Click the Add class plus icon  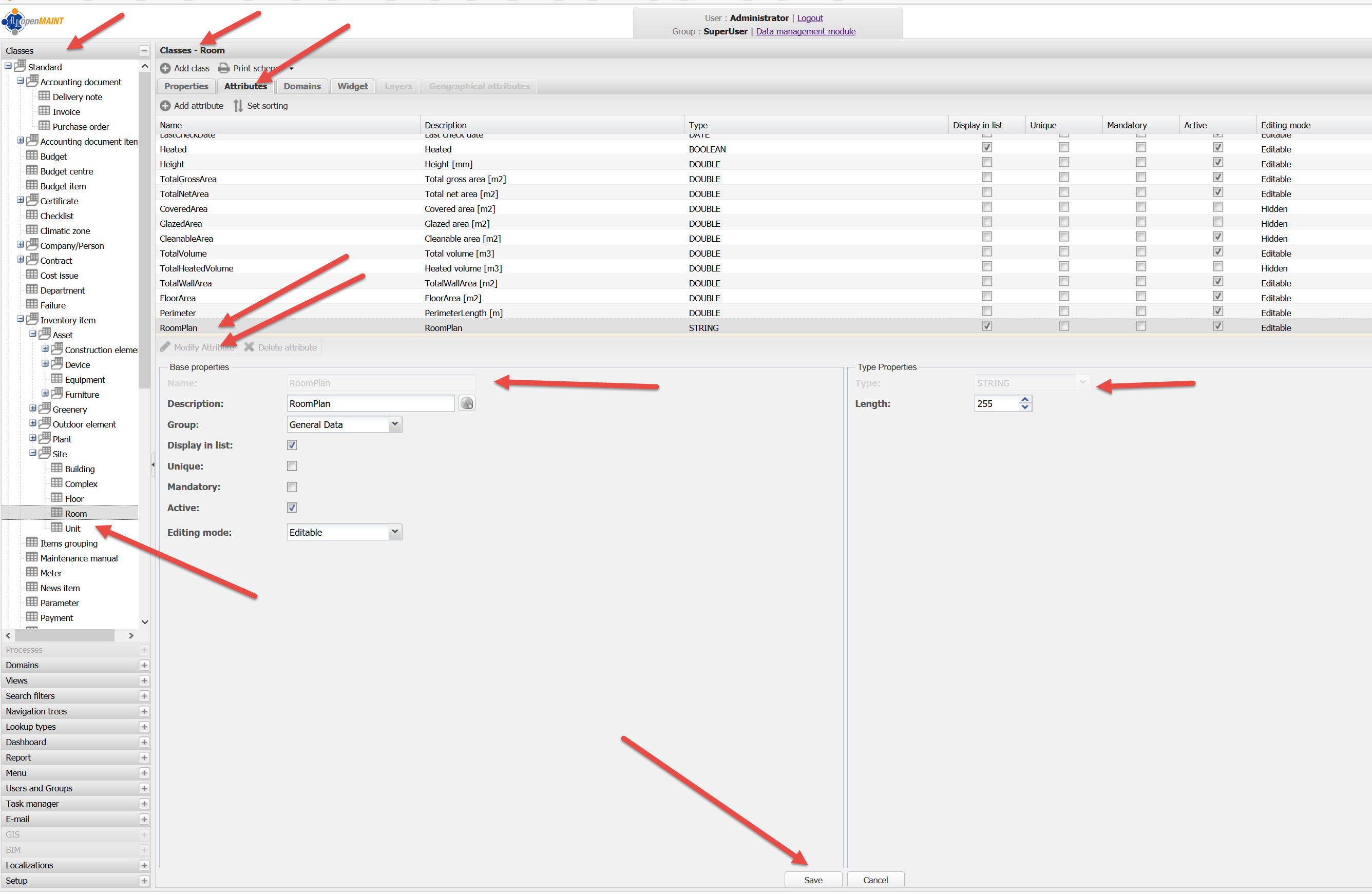click(165, 68)
